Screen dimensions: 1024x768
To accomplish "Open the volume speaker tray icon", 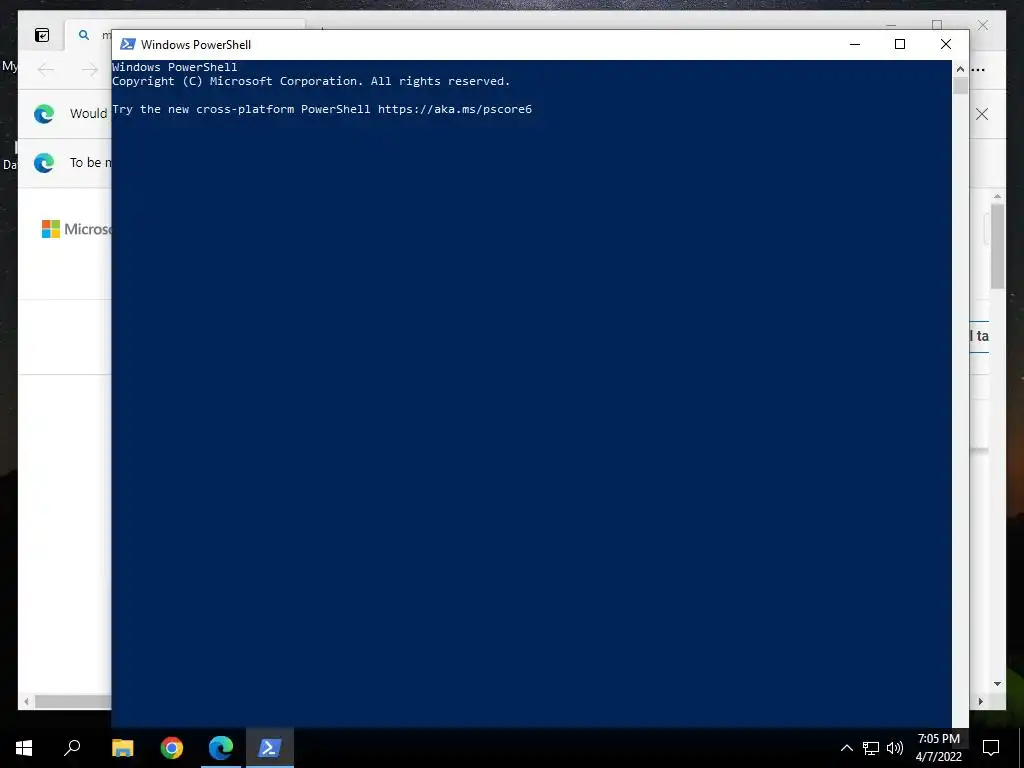I will pyautogui.click(x=895, y=748).
